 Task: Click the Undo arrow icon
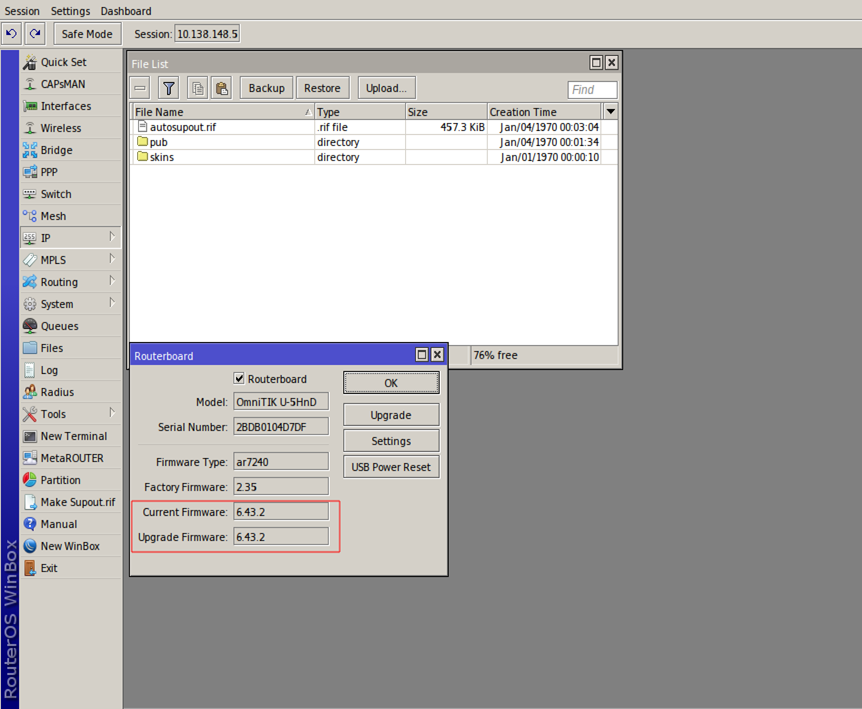[x=12, y=34]
